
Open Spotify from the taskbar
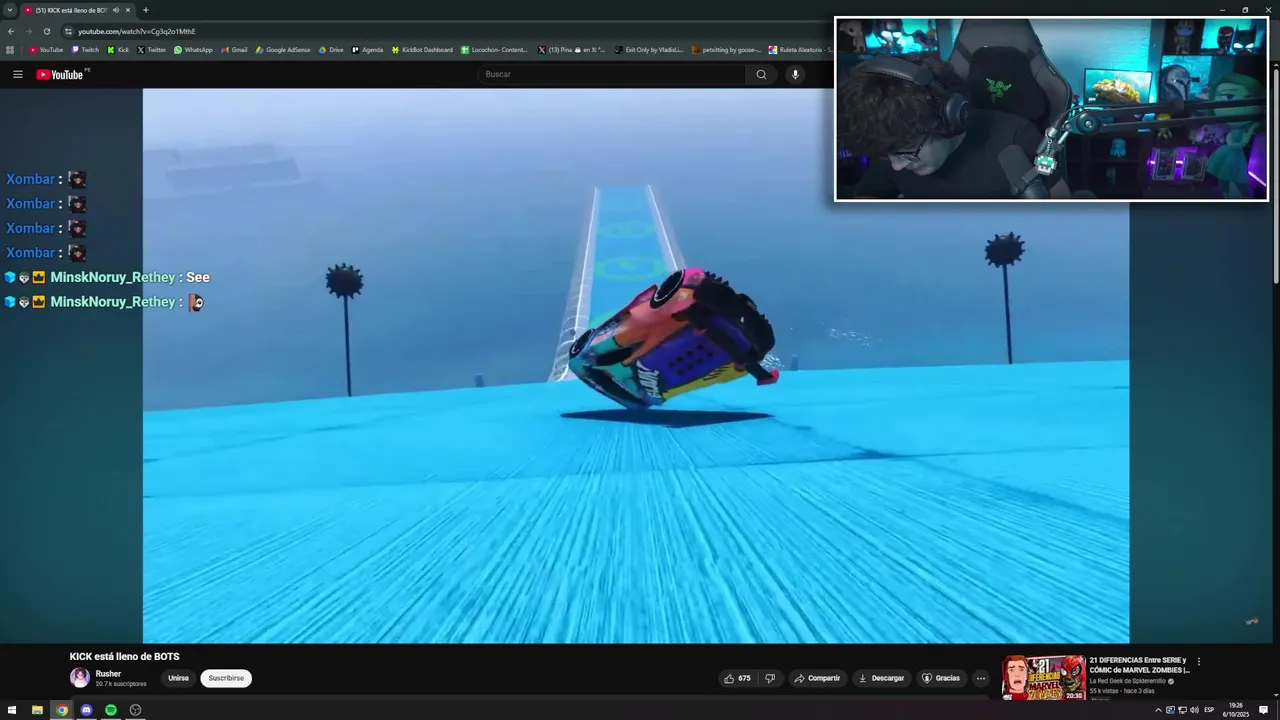click(111, 710)
